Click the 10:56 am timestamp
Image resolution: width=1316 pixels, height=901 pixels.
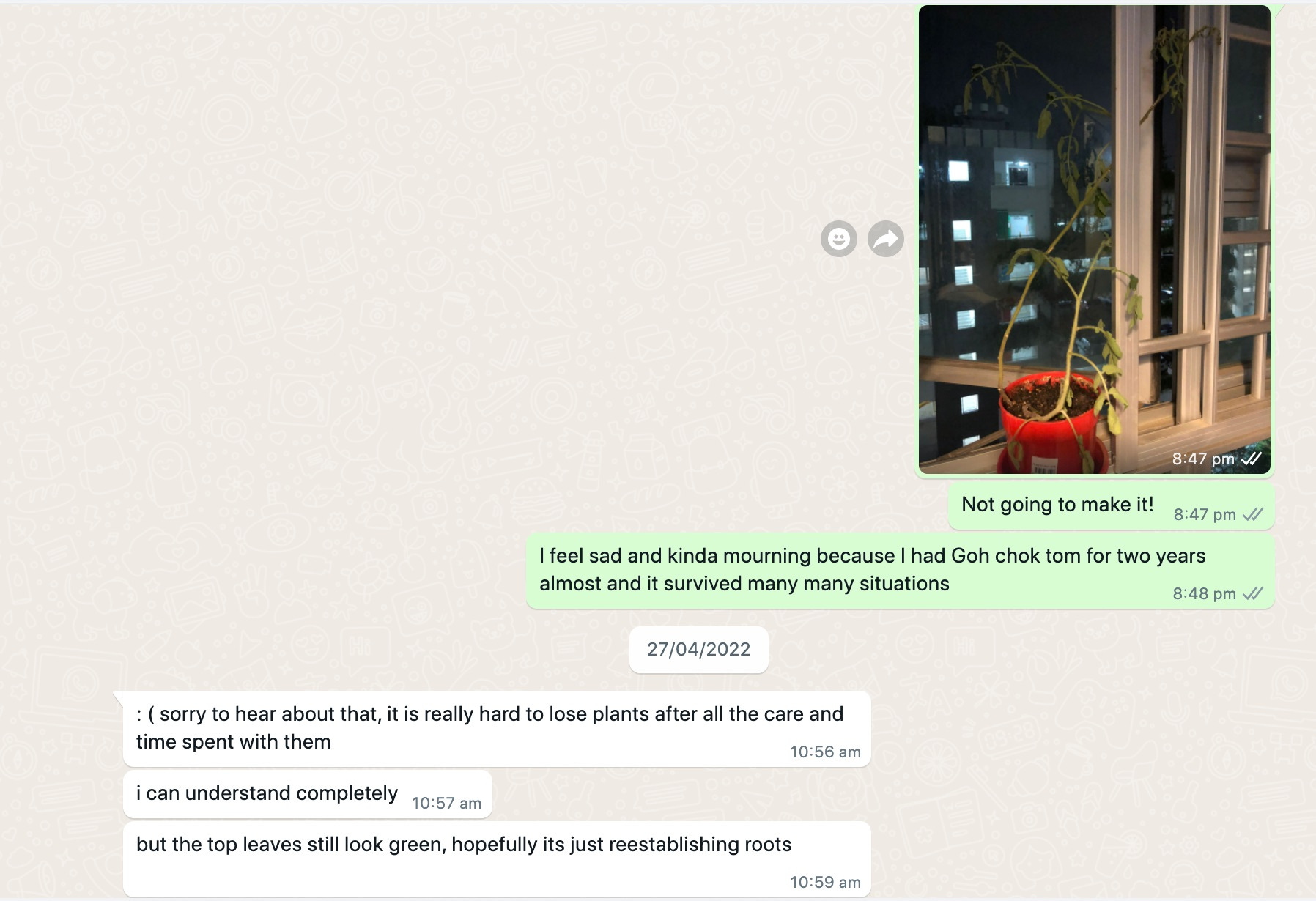tap(825, 752)
